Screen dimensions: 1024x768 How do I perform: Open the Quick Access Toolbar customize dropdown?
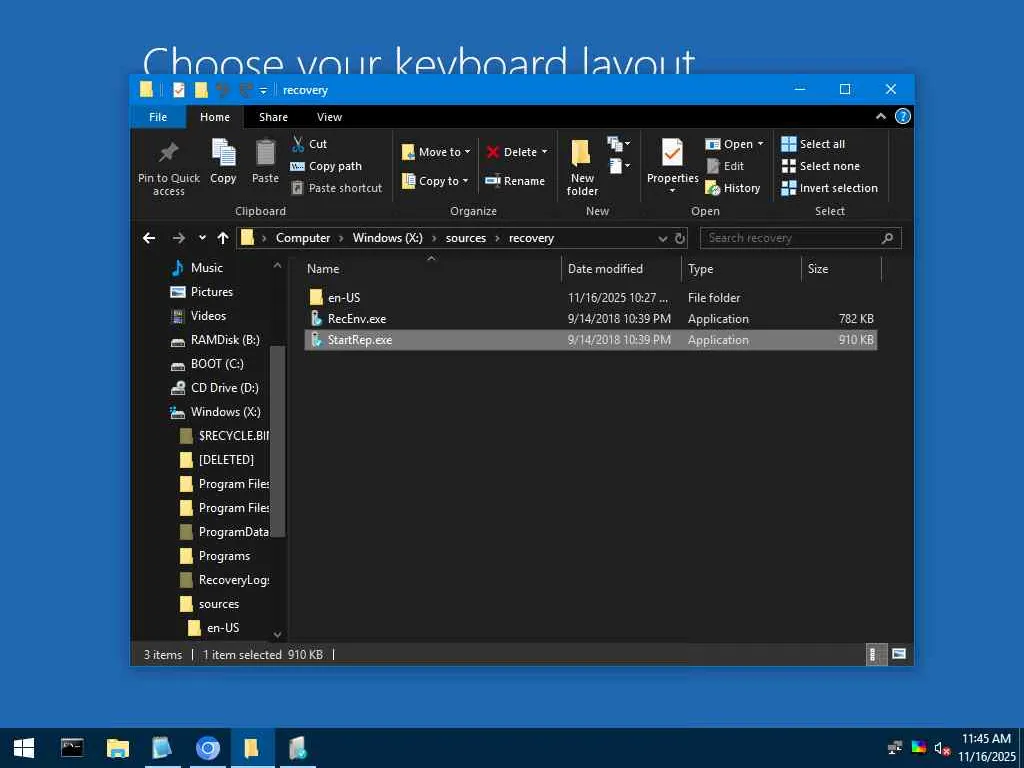[x=263, y=91]
